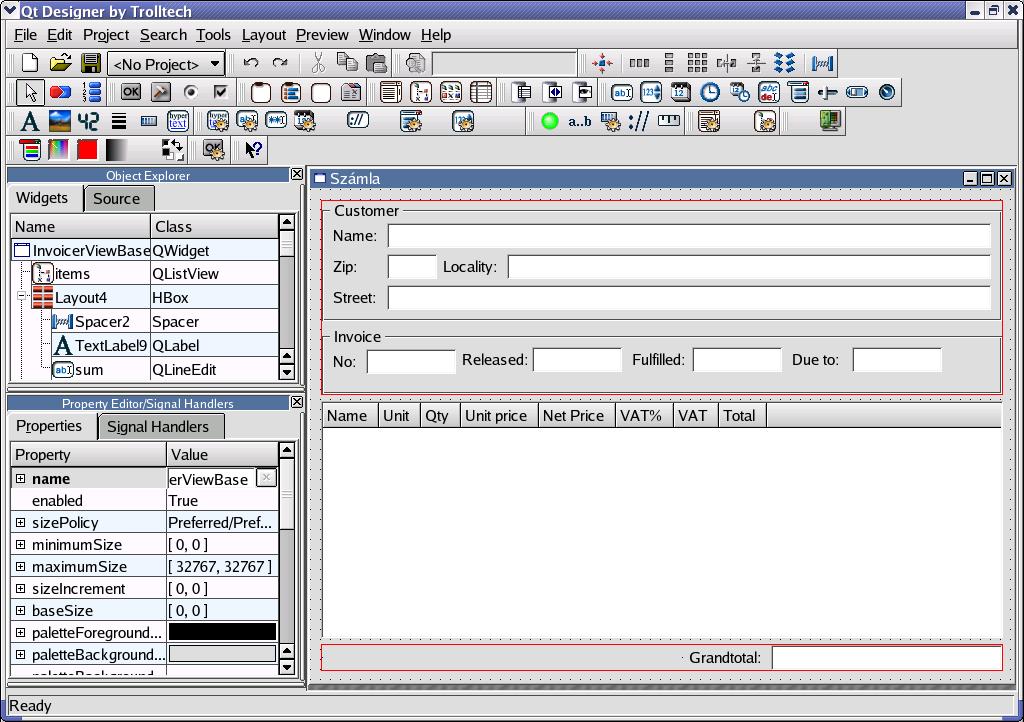The width and height of the screenshot is (1024, 722).
Task: Select the Pointer arrow tool
Action: 30,92
